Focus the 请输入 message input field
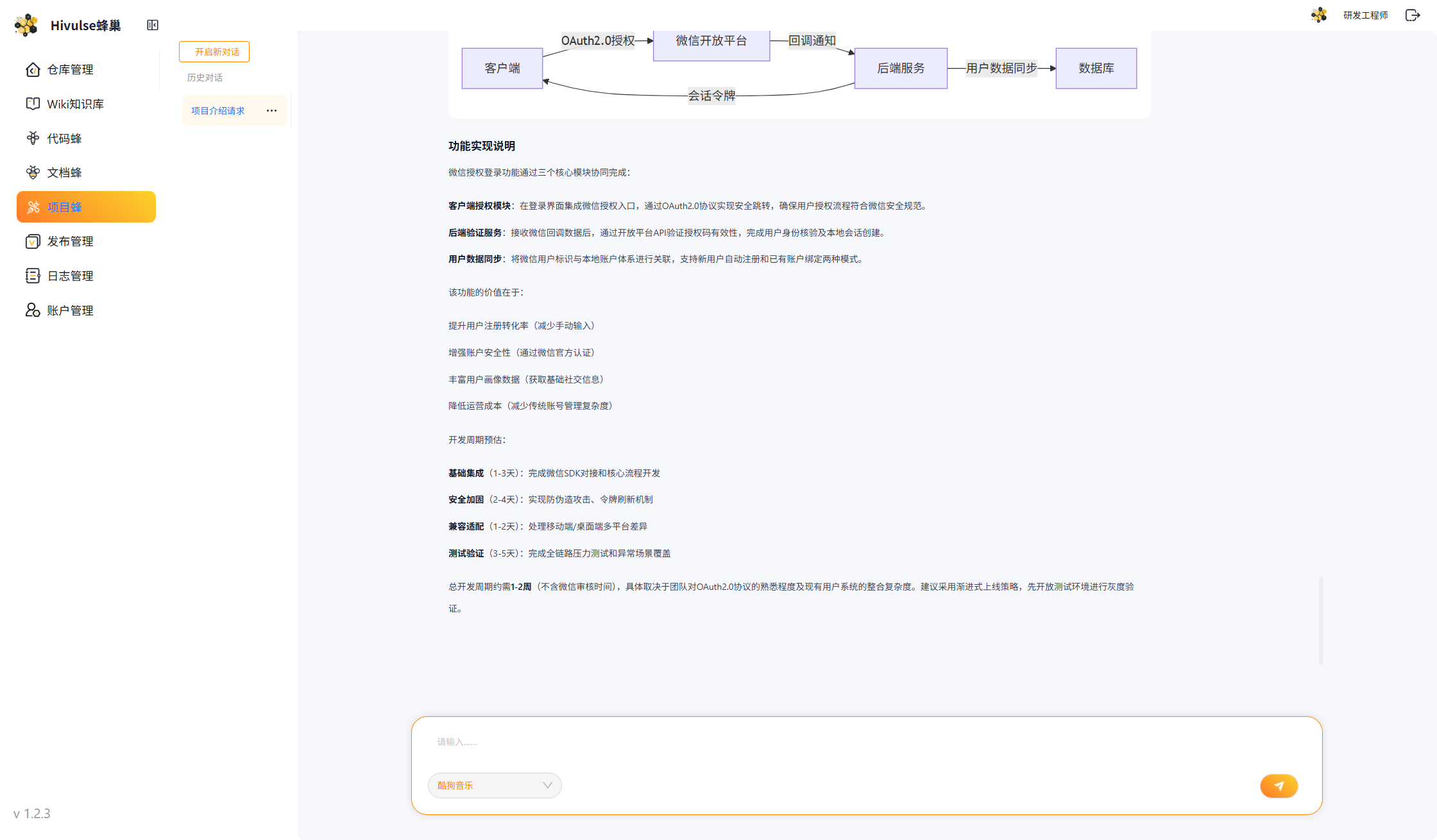The image size is (1437, 840). [x=866, y=742]
